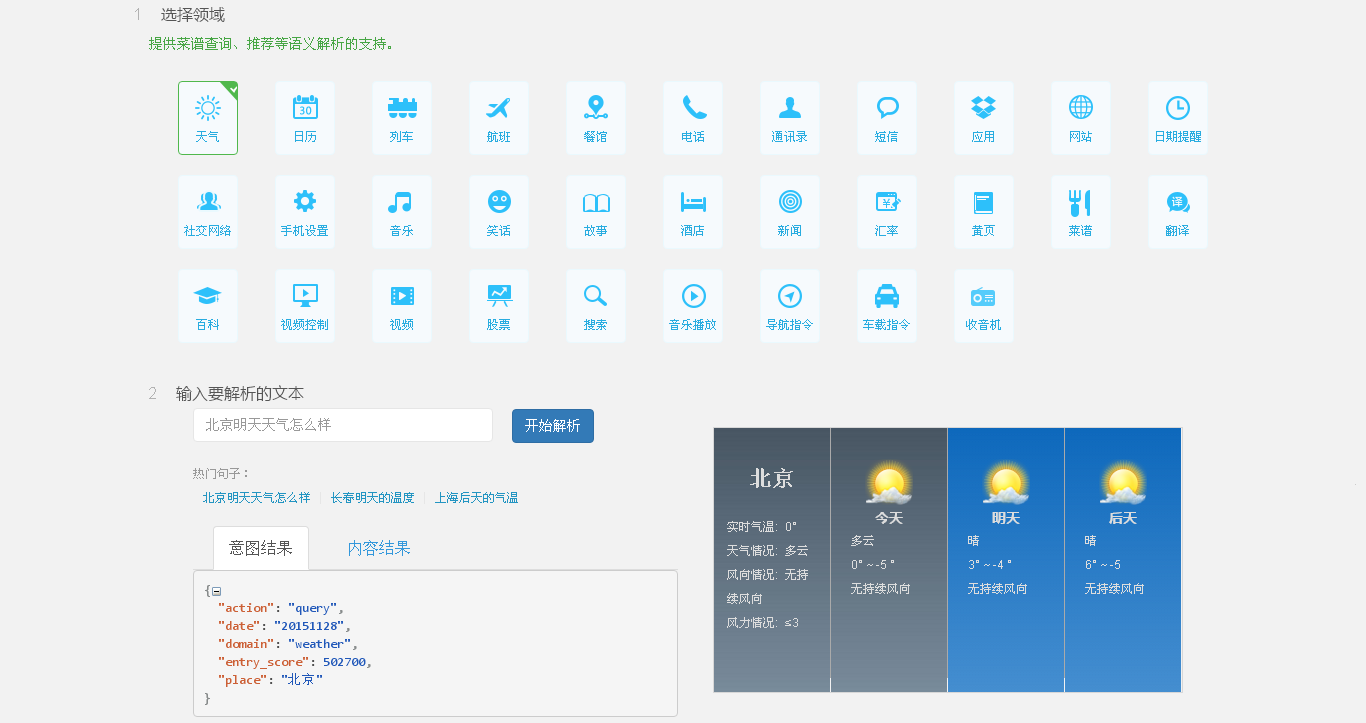Image resolution: width=1366 pixels, height=723 pixels.
Task: Pick the 航班 flight domain icon
Action: [x=499, y=118]
